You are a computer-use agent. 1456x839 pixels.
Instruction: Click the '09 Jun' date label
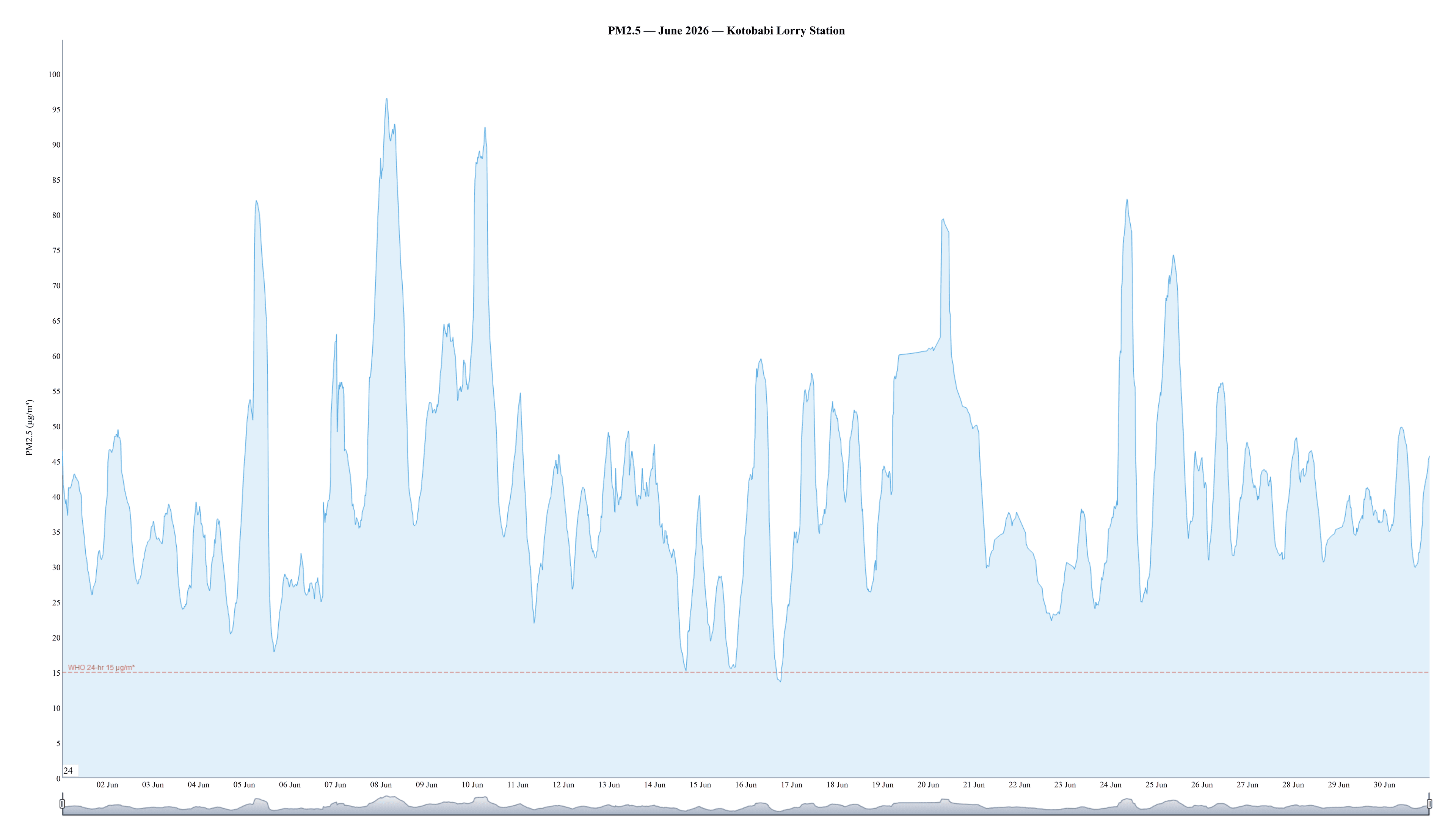427,785
